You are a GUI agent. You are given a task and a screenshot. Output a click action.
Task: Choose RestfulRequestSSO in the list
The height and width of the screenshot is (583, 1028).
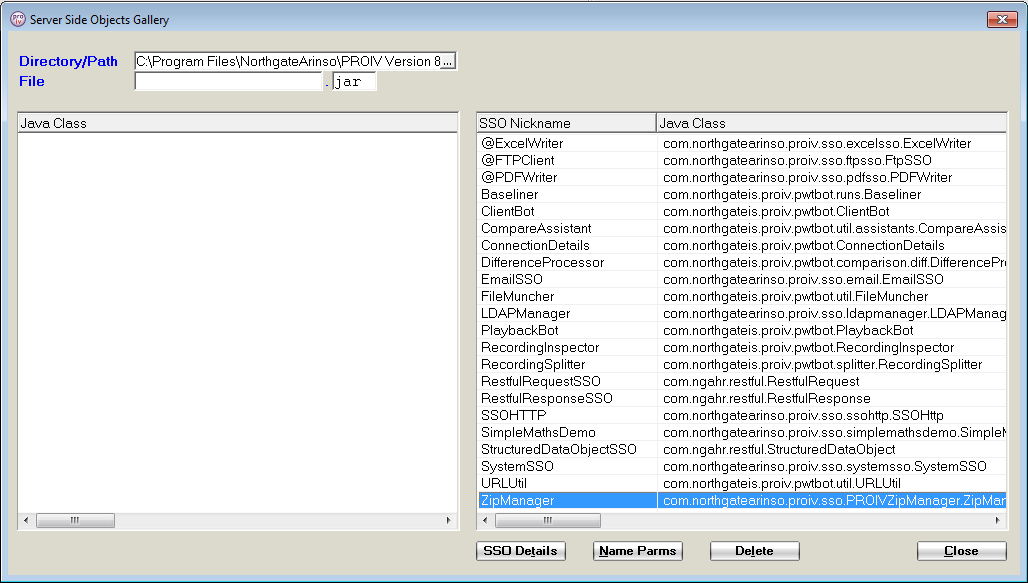click(x=742, y=382)
